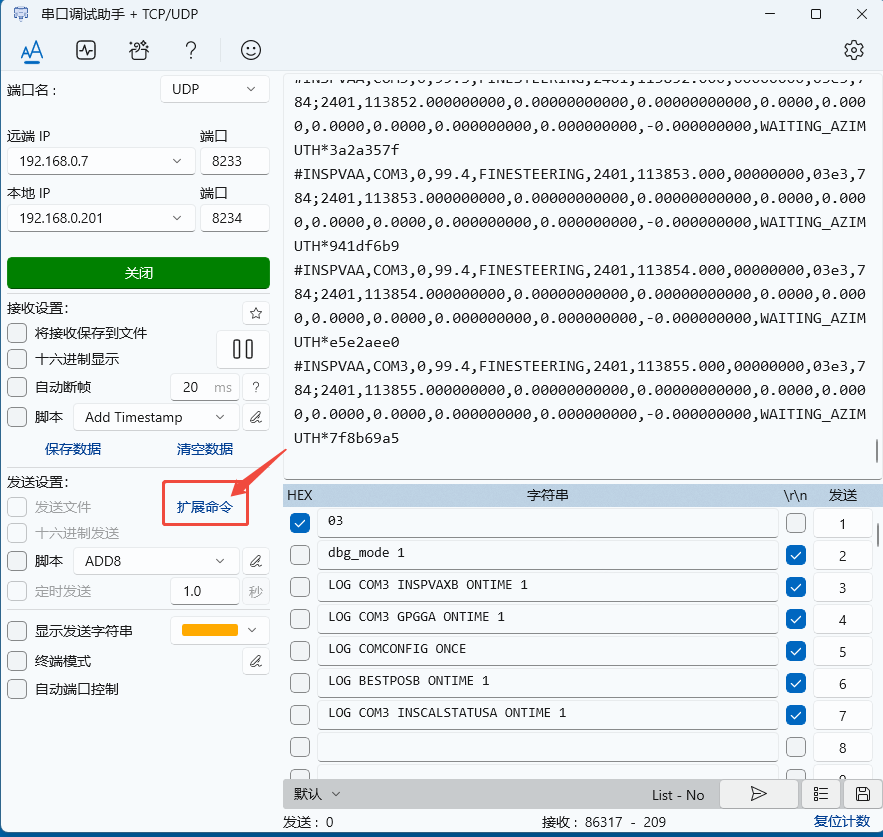Click the 清空数据 clear data link
The width and height of the screenshot is (883, 837).
click(x=205, y=449)
